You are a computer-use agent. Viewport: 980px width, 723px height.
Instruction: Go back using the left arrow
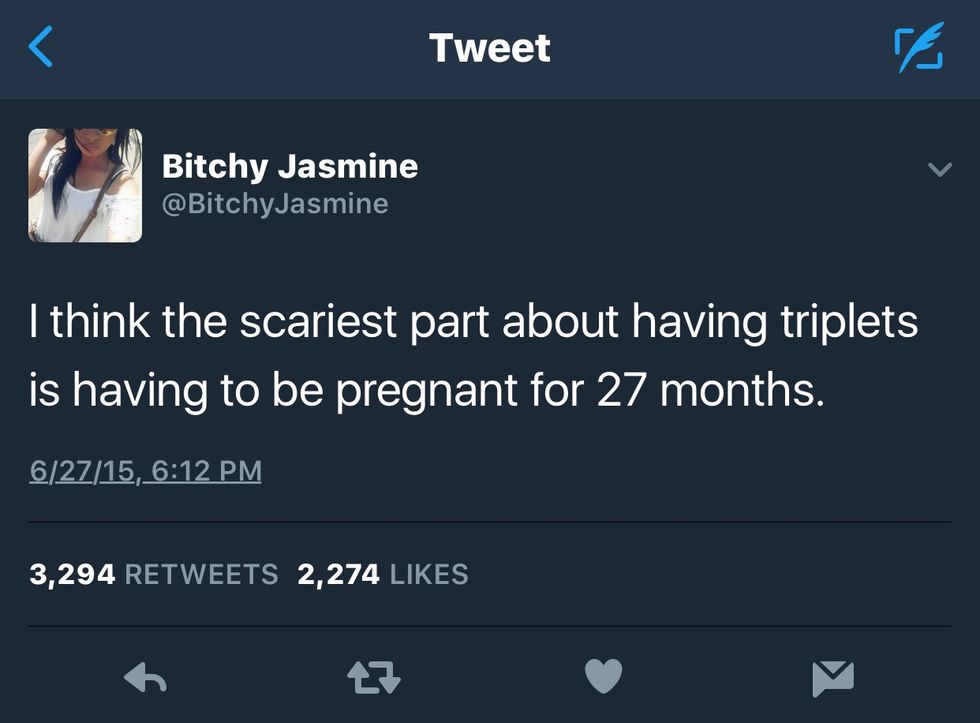[x=41, y=48]
